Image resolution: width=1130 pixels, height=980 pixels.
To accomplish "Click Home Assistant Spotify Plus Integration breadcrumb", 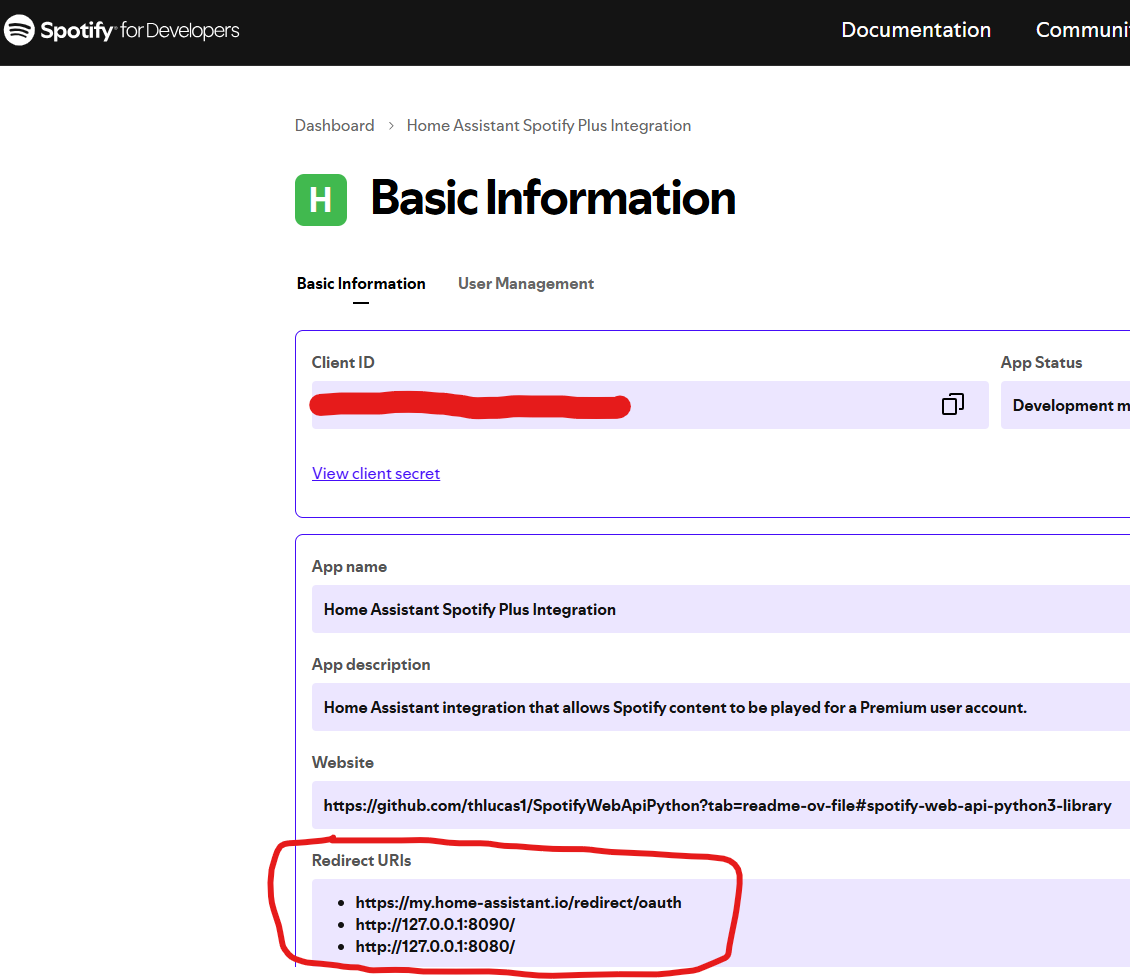I will (548, 125).
